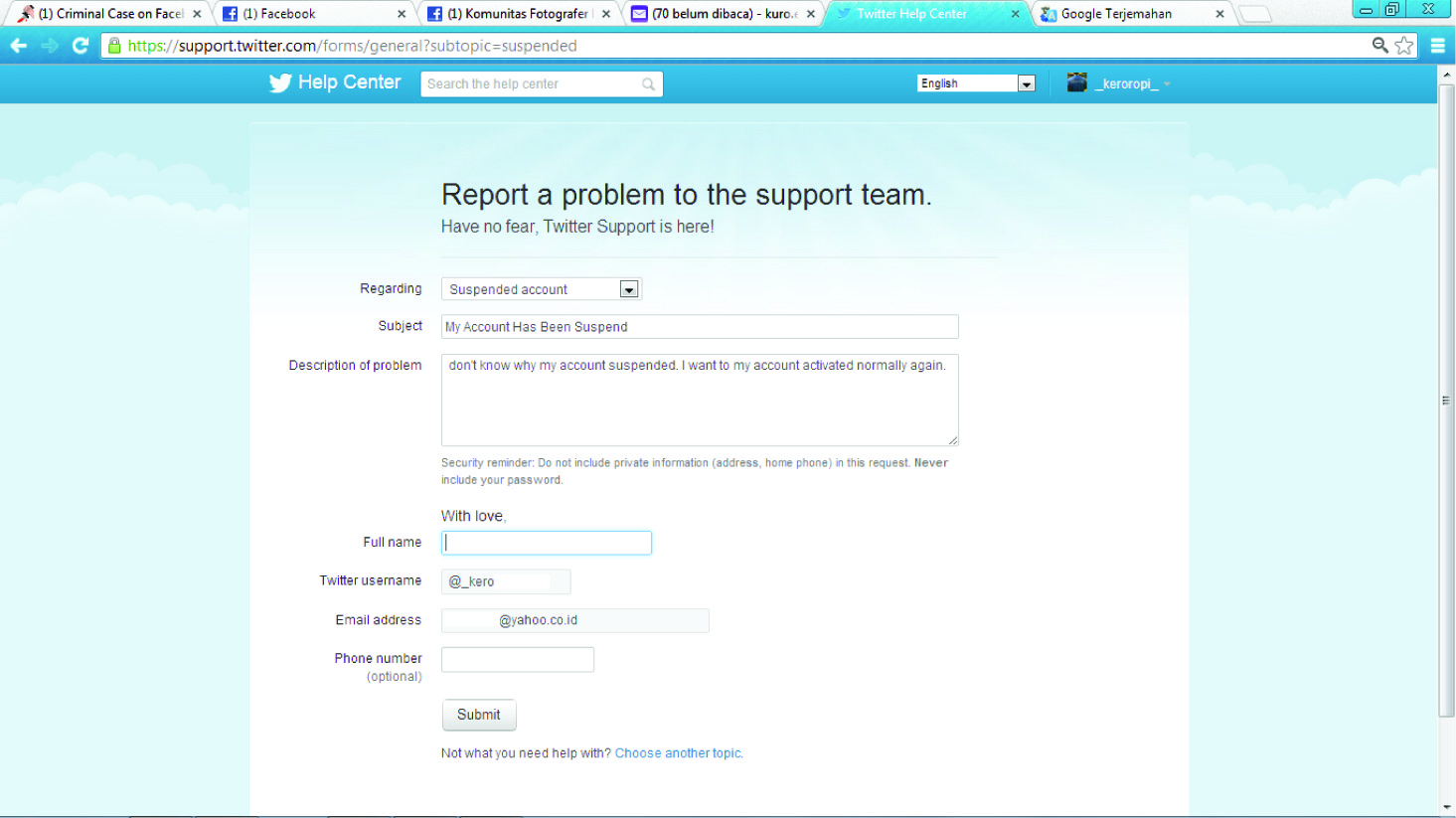Click the search magnifier in help center box
The image size is (1456, 818).
(648, 84)
